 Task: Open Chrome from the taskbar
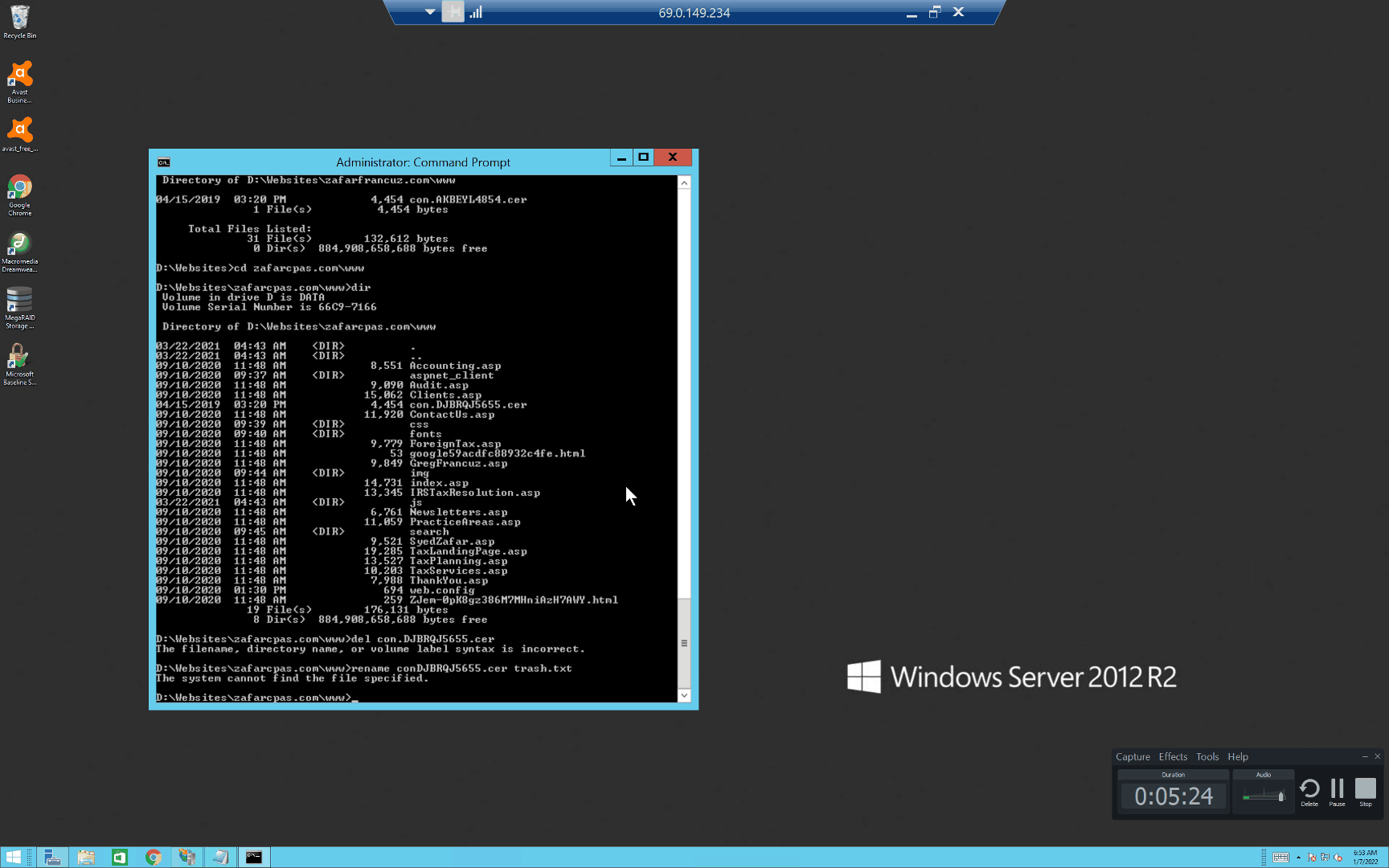153,858
